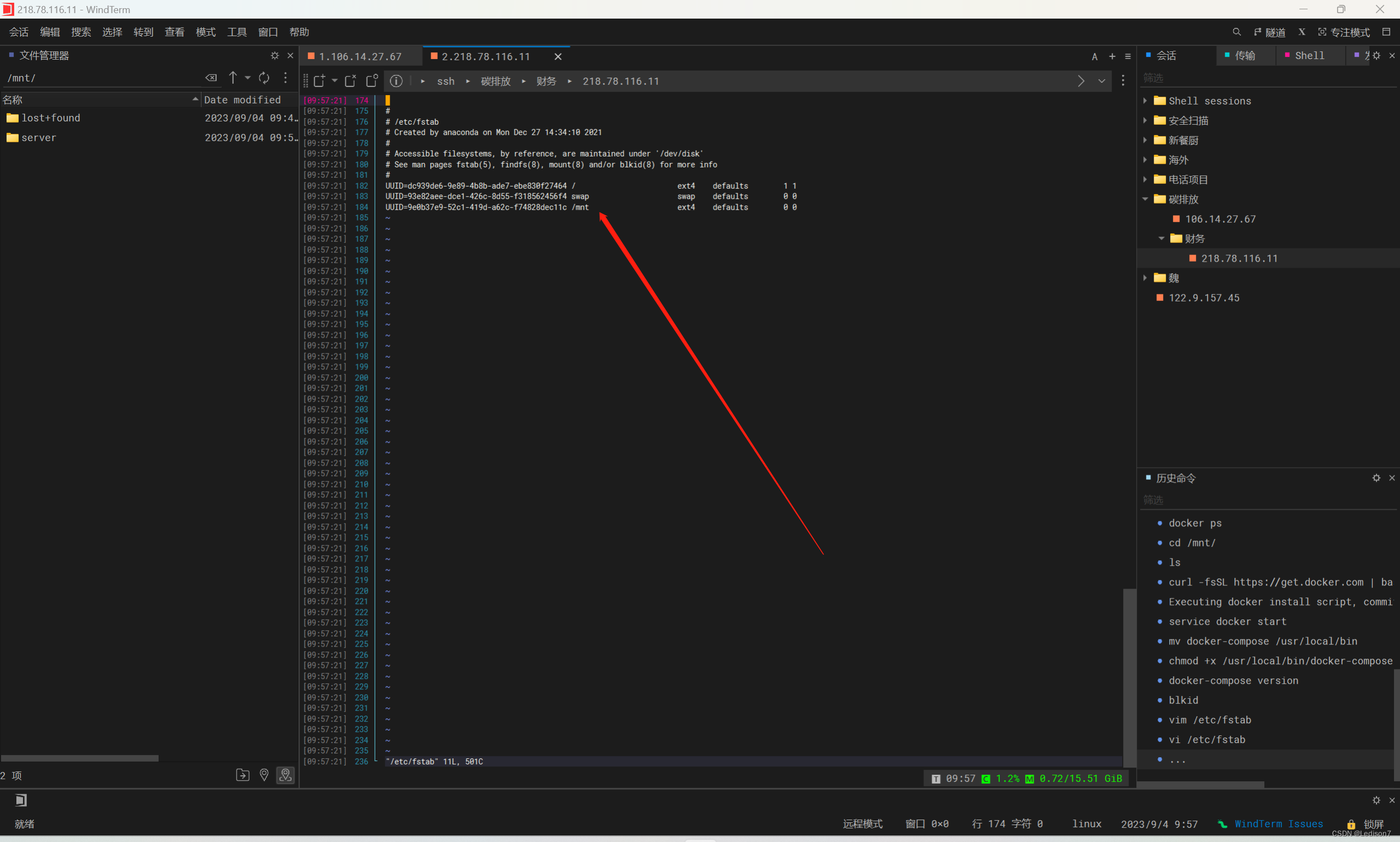Switch to tab 1.106.14.27.67
Image resolution: width=1400 pixels, height=842 pixels.
359,57
